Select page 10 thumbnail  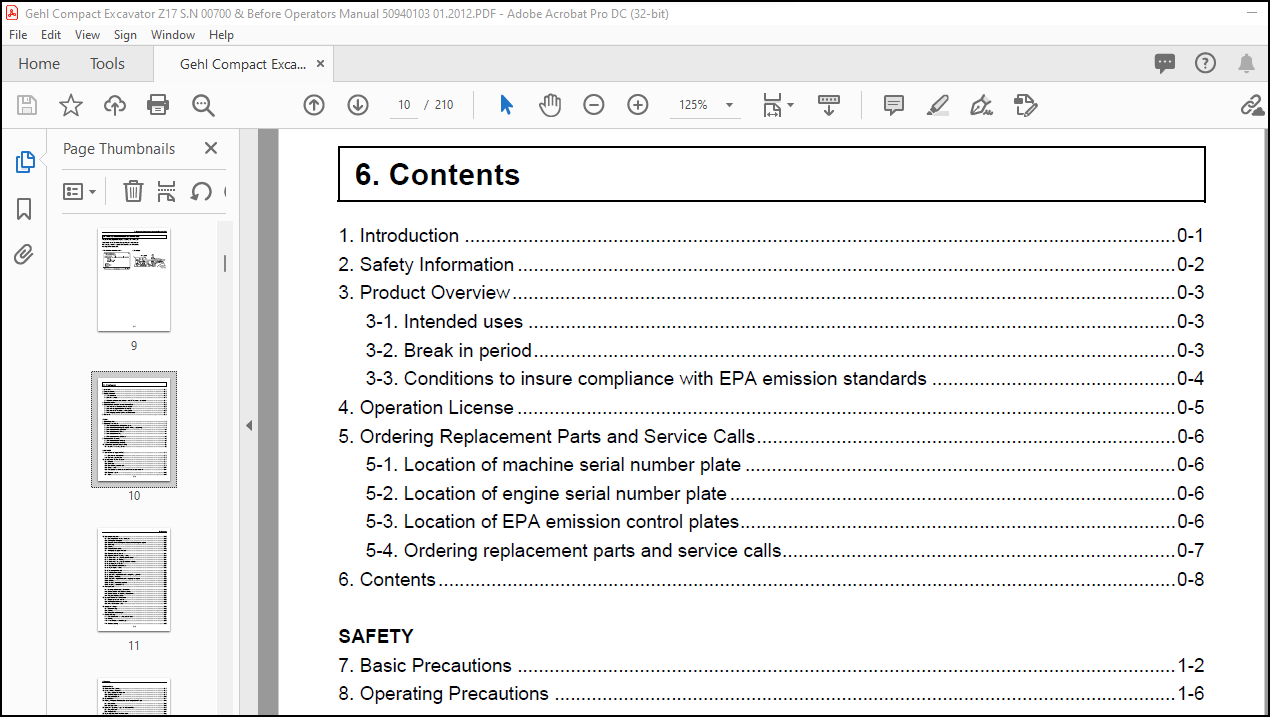pyautogui.click(x=134, y=429)
